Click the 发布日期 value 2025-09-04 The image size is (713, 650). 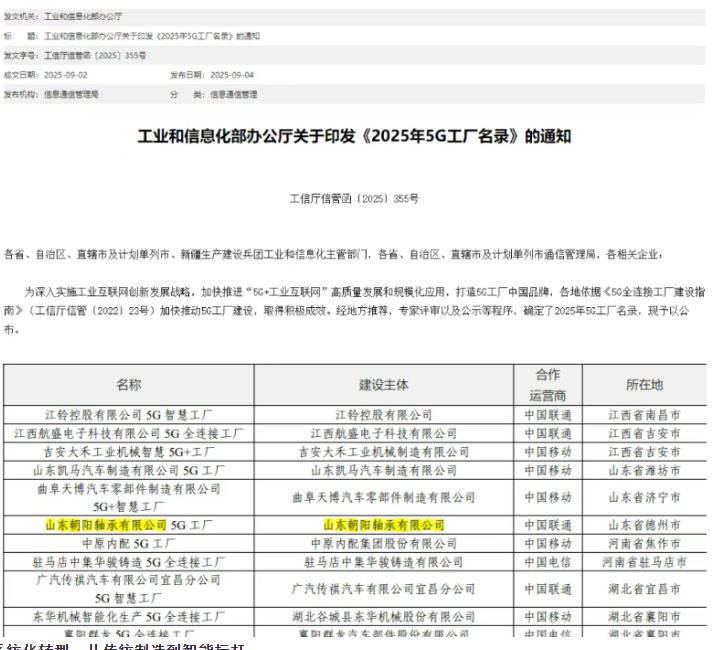pos(234,75)
